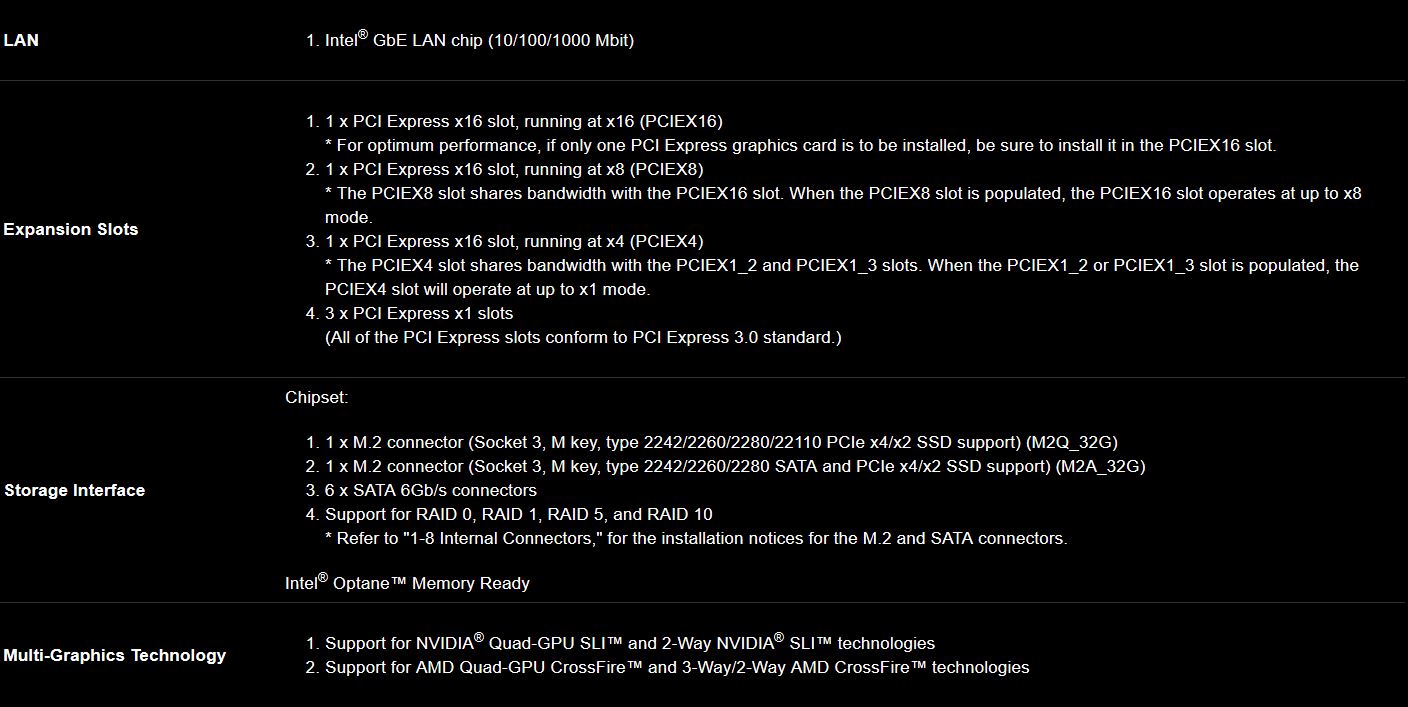Screen dimensions: 1408x707
Task: Click the PCIEX8 shares bandwidth note
Action: click(842, 194)
